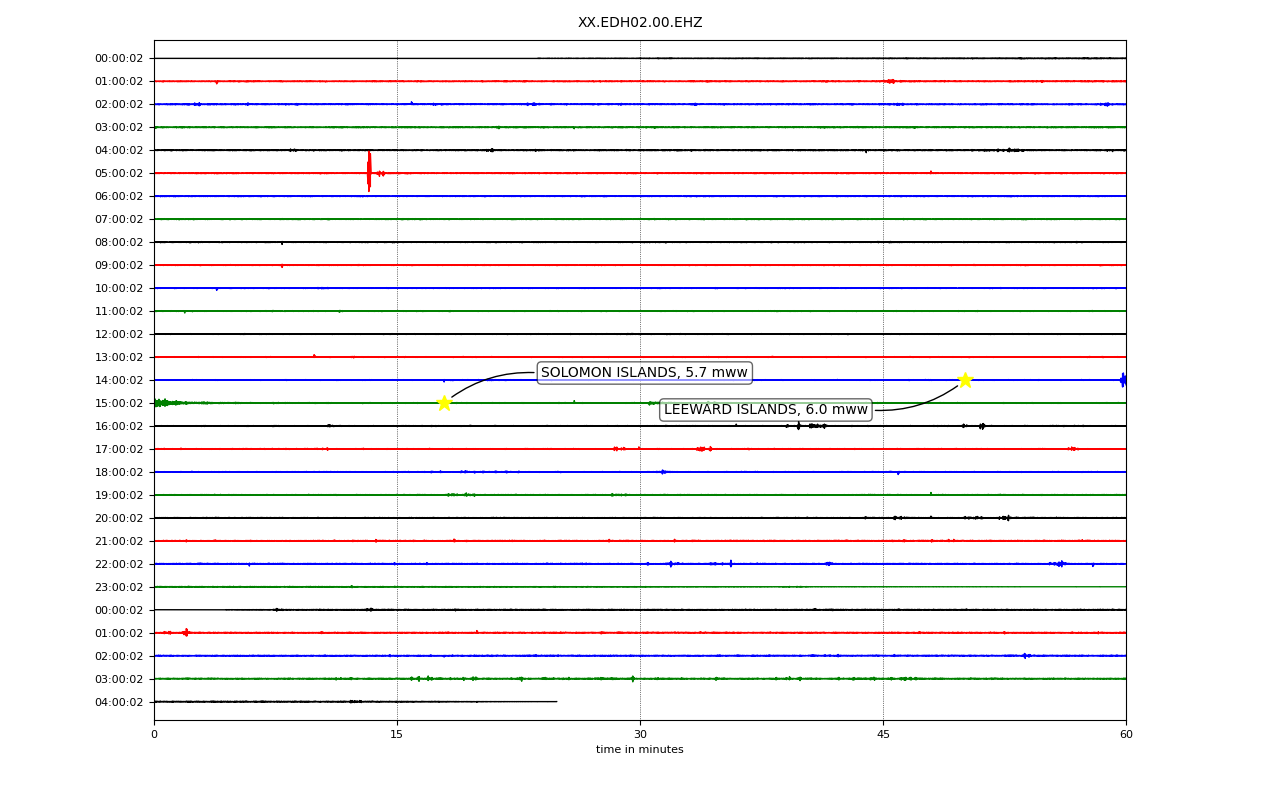Click the 30 tick label on the x-axis
Viewport: 1280px width, 800px height.
[x=640, y=735]
